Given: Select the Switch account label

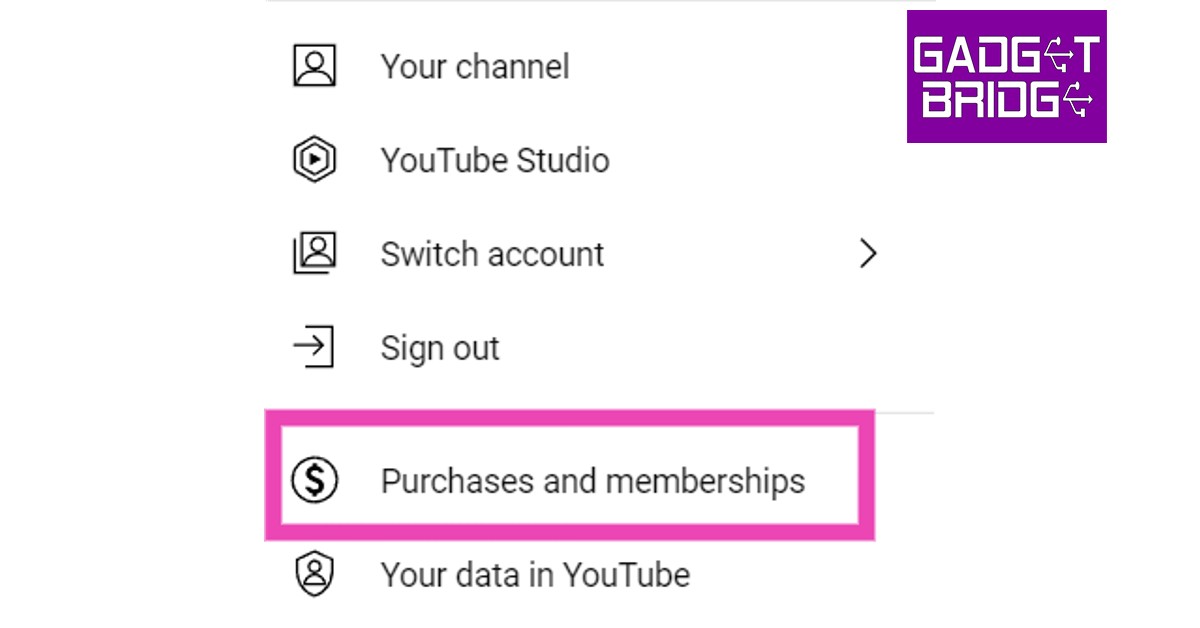Looking at the screenshot, I should [x=492, y=254].
